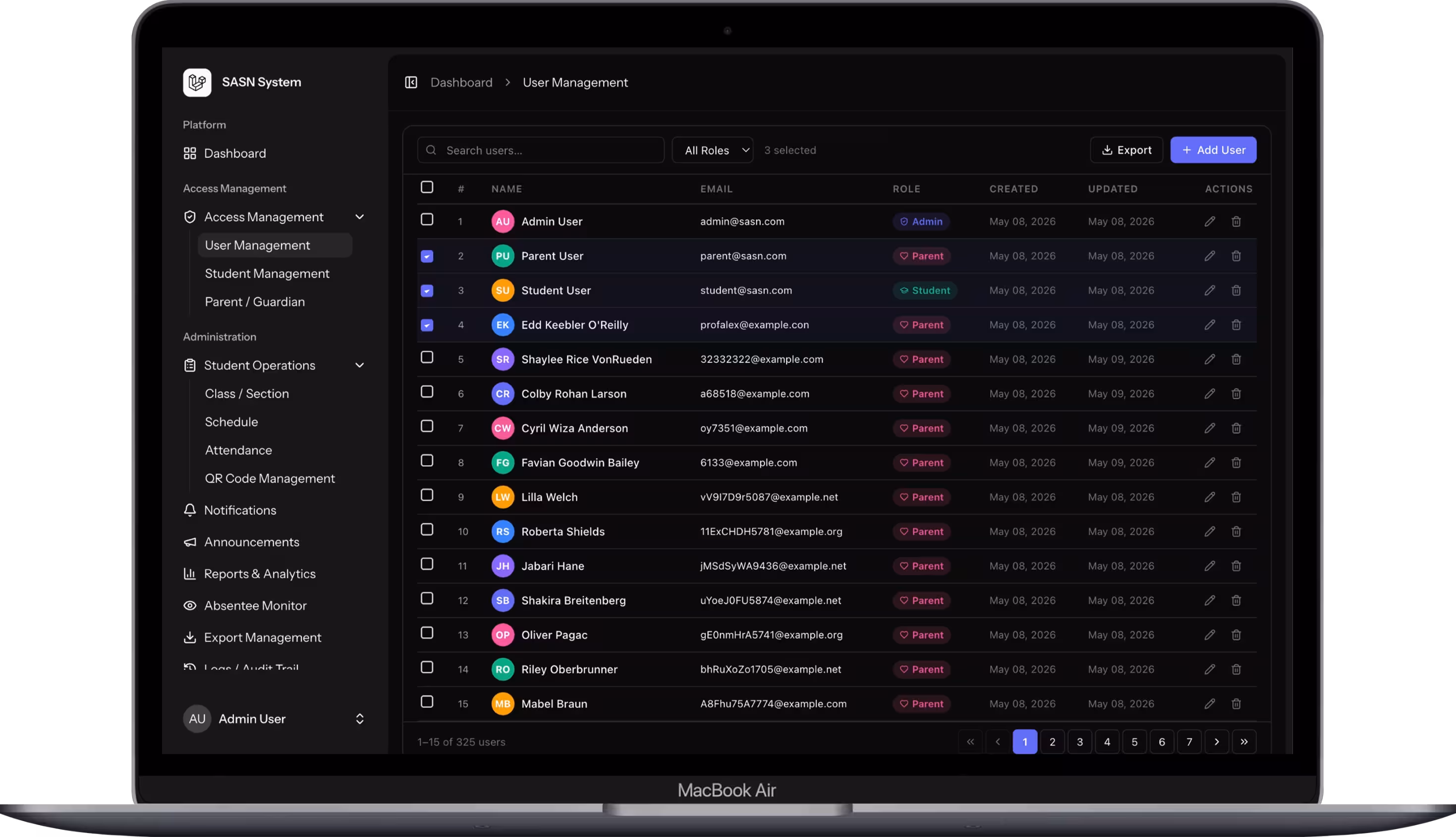Image resolution: width=1456 pixels, height=837 pixels.
Task: Open the All Roles filter dropdown
Action: pyautogui.click(x=712, y=150)
